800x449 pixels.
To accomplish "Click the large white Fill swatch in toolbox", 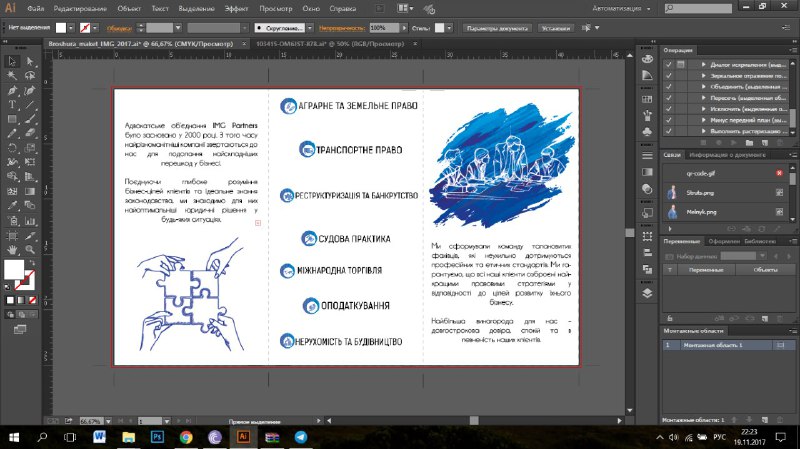I will click(14, 269).
